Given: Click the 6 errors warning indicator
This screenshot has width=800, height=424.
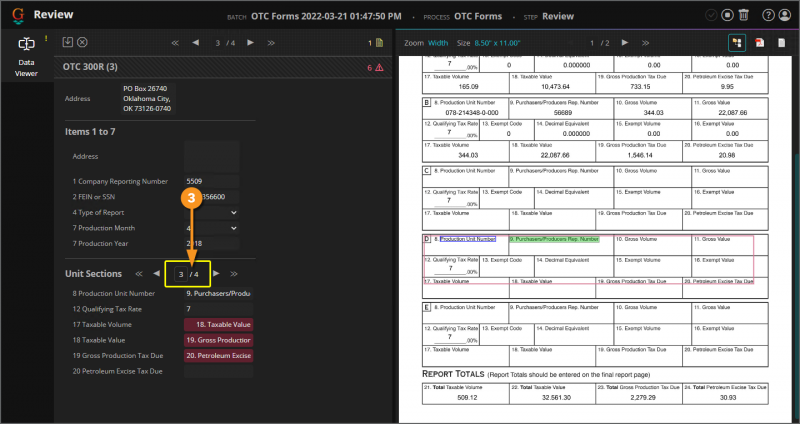Looking at the screenshot, I should pos(375,67).
